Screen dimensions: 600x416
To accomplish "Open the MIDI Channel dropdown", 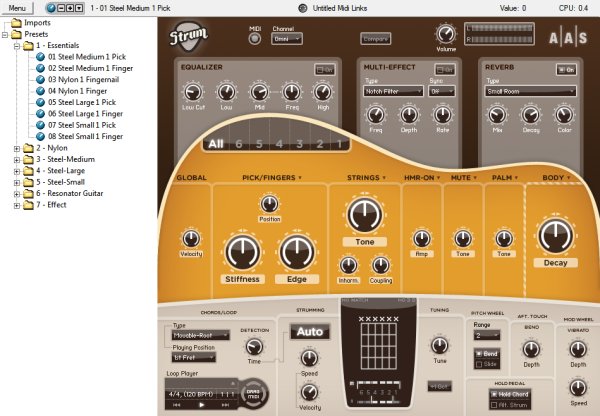I will [x=287, y=39].
